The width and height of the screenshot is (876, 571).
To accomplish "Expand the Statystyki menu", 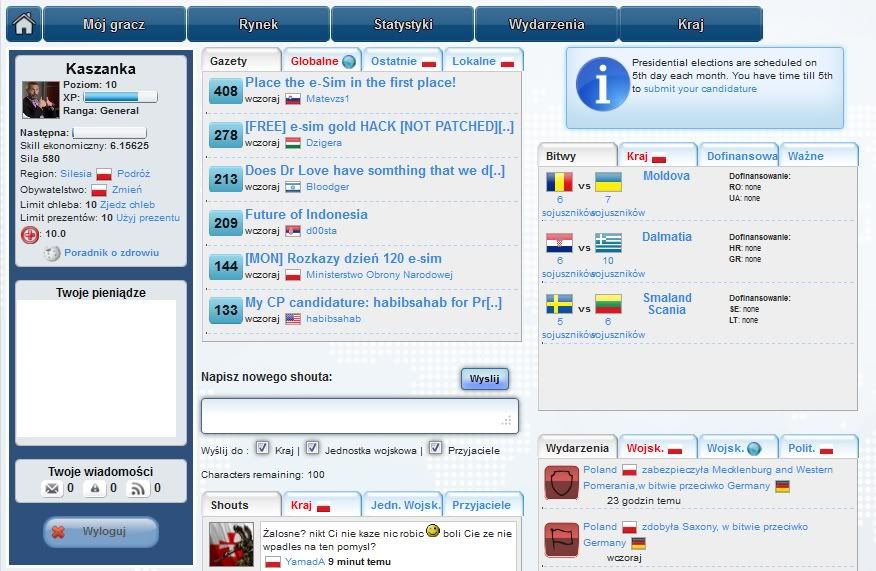I will pyautogui.click(x=402, y=24).
